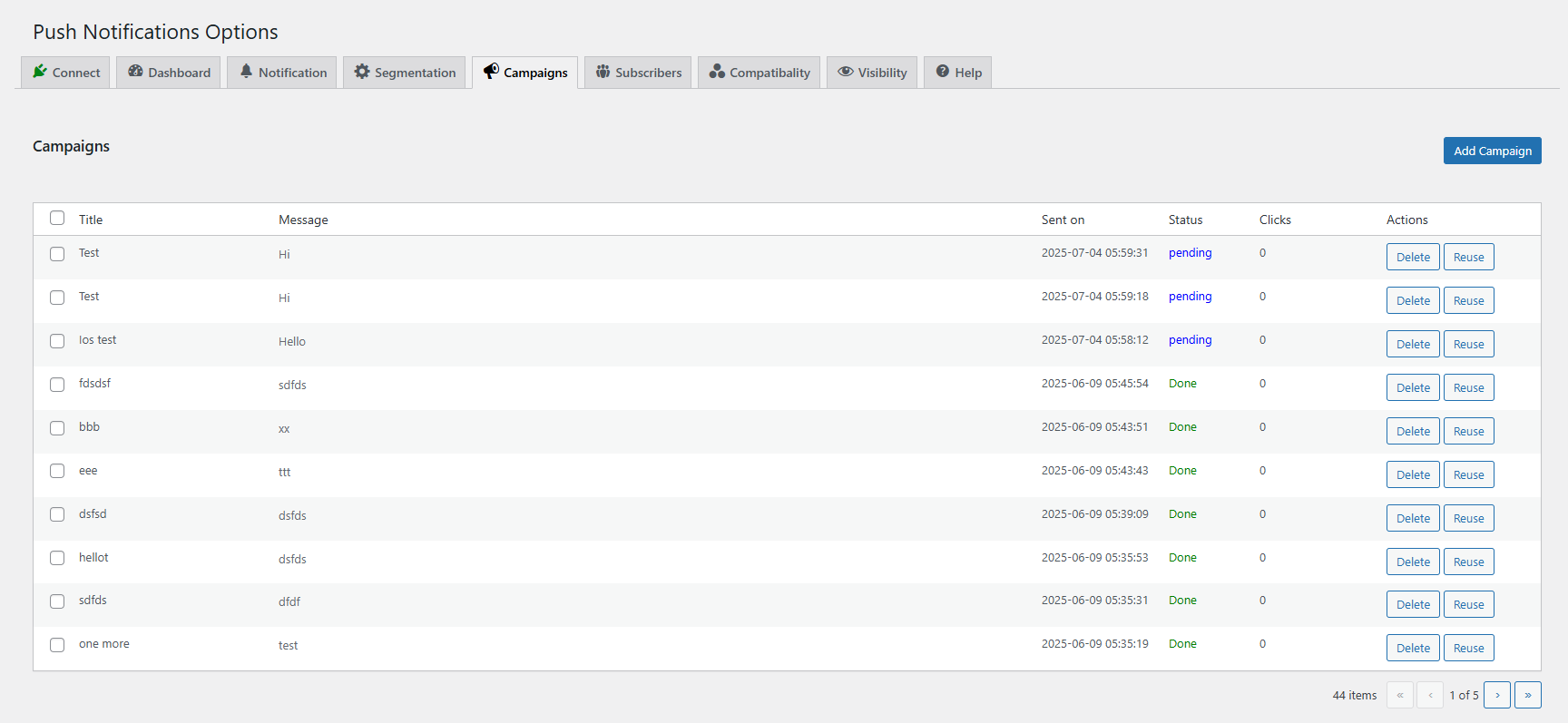Click the group icon on the Subscribers tab

[x=603, y=72]
